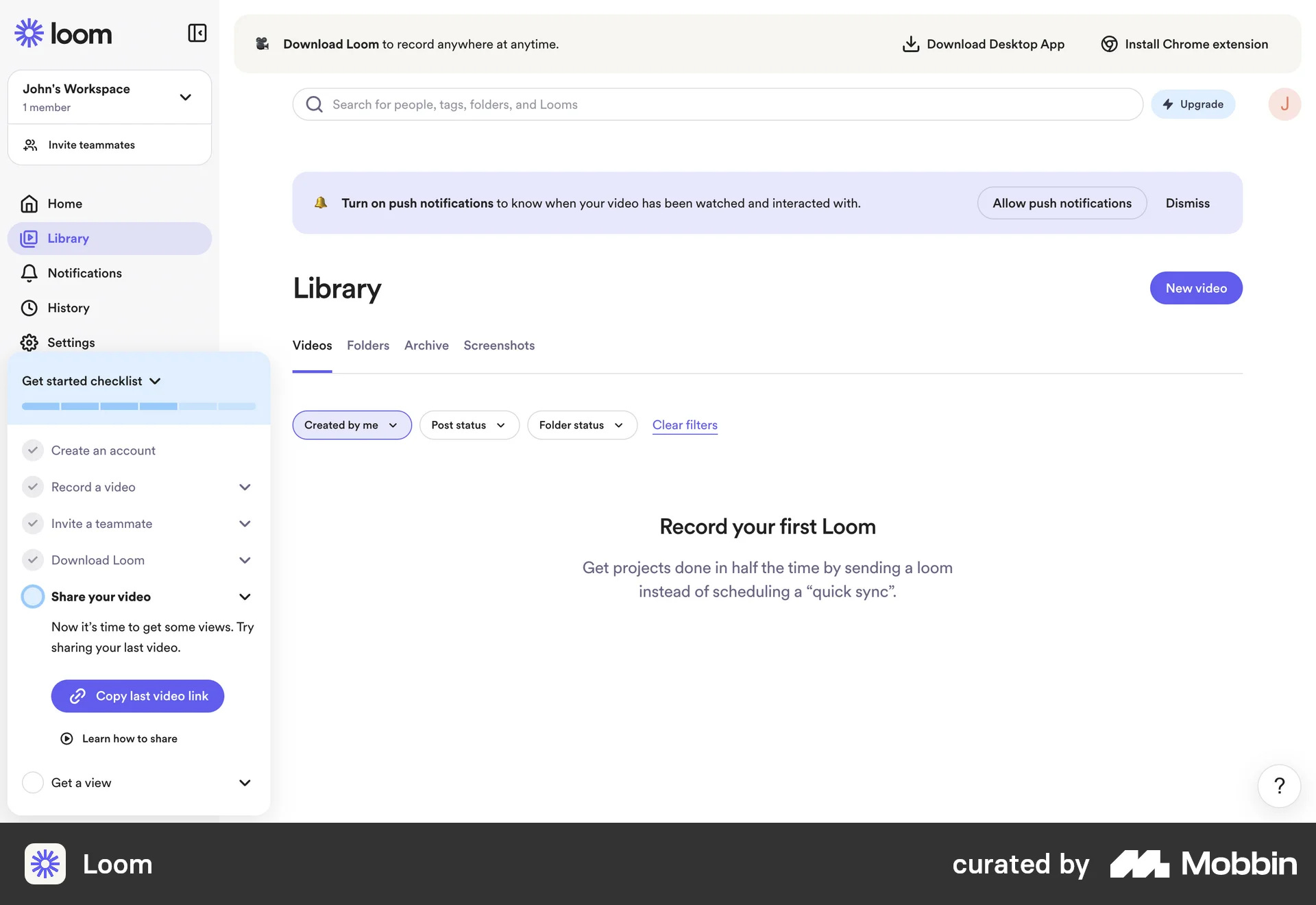The height and width of the screenshot is (905, 1316).
Task: Collapse the sidebar with the panel icon
Action: click(x=197, y=33)
